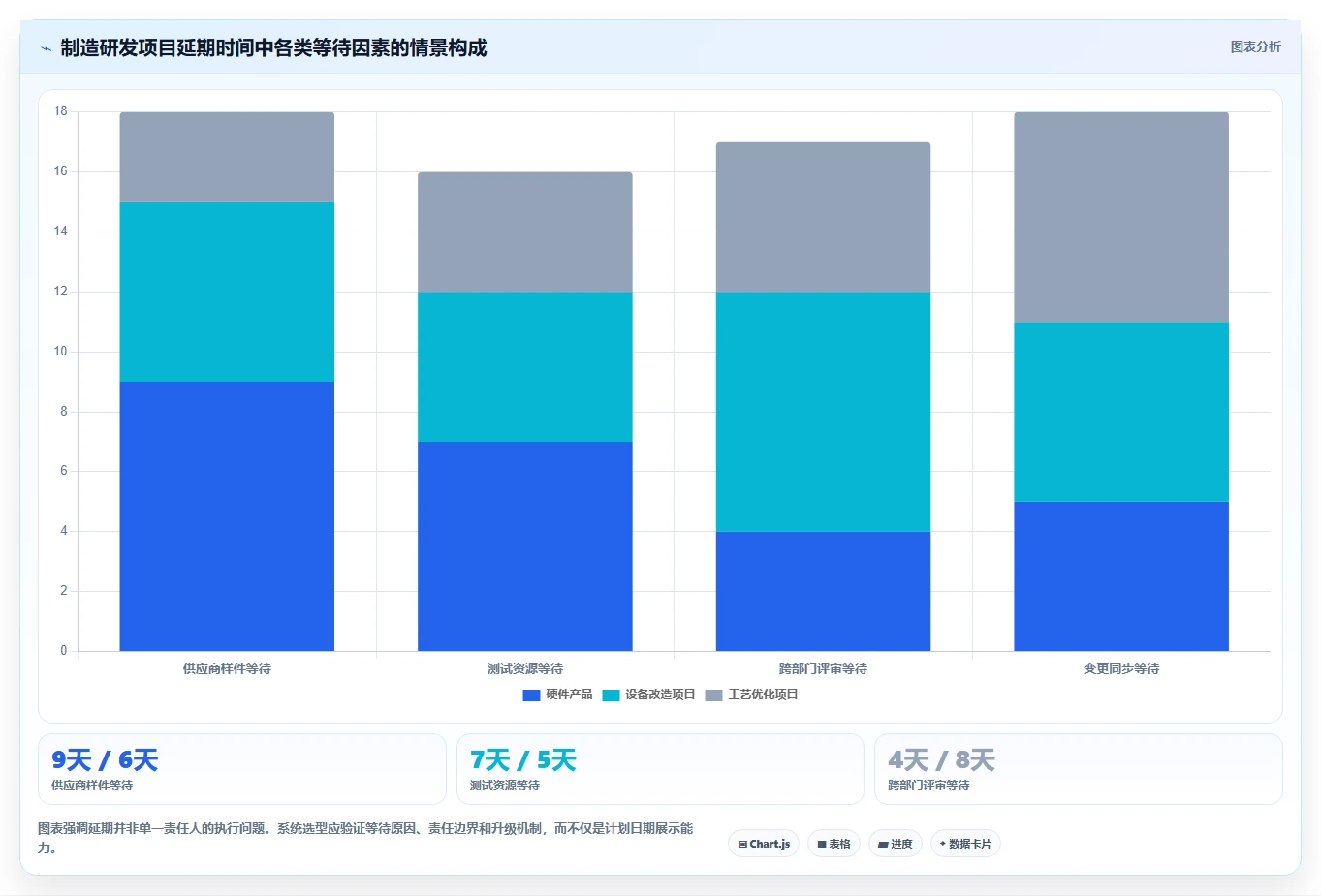The width and height of the screenshot is (1321, 896).
Task: Toggle the 硬件产品 legend color box
Action: [x=531, y=695]
